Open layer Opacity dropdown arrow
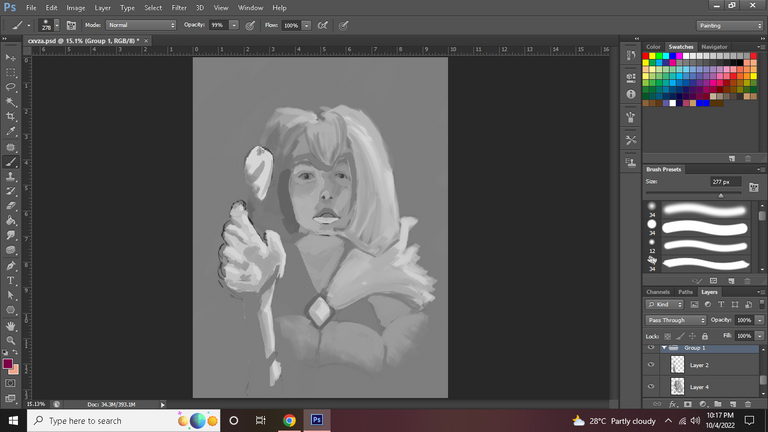Screen dimensions: 768x432 [759, 320]
